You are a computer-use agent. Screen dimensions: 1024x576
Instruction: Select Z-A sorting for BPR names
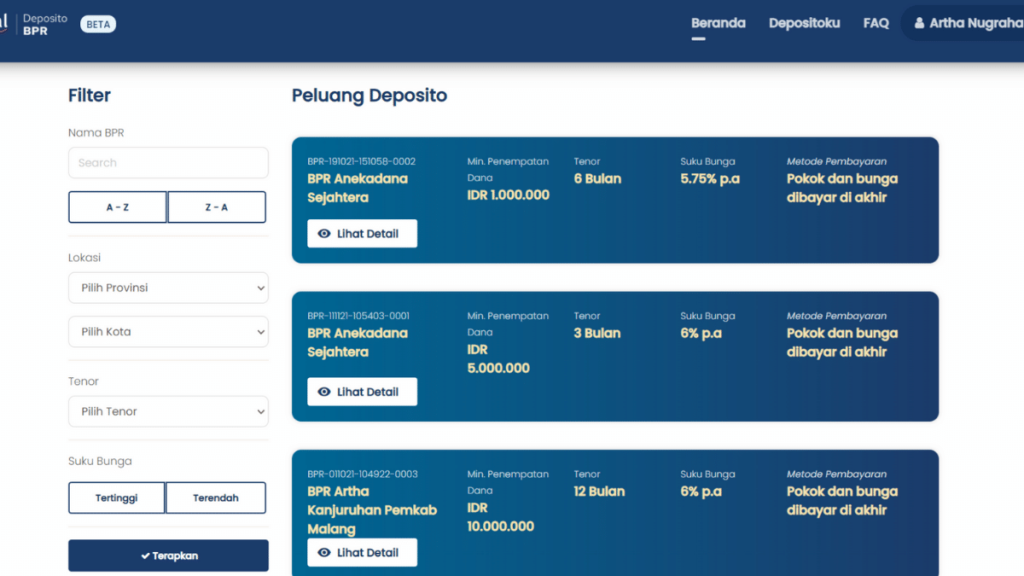(217, 207)
